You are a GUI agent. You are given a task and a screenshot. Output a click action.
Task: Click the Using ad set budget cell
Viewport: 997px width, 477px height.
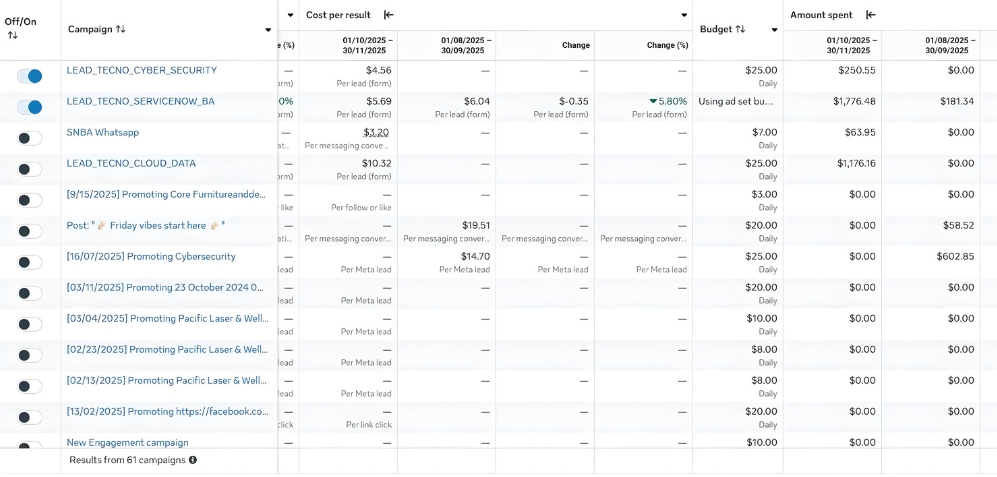coord(736,101)
